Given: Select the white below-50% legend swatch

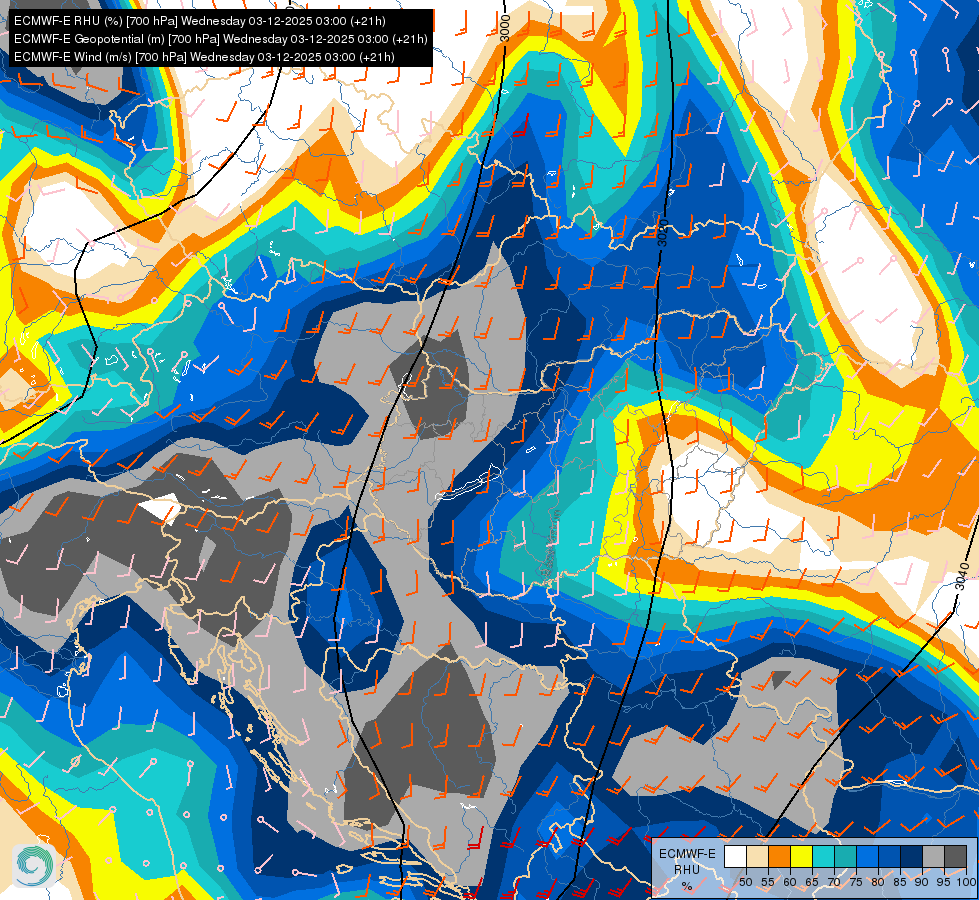Looking at the screenshot, I should [735, 856].
